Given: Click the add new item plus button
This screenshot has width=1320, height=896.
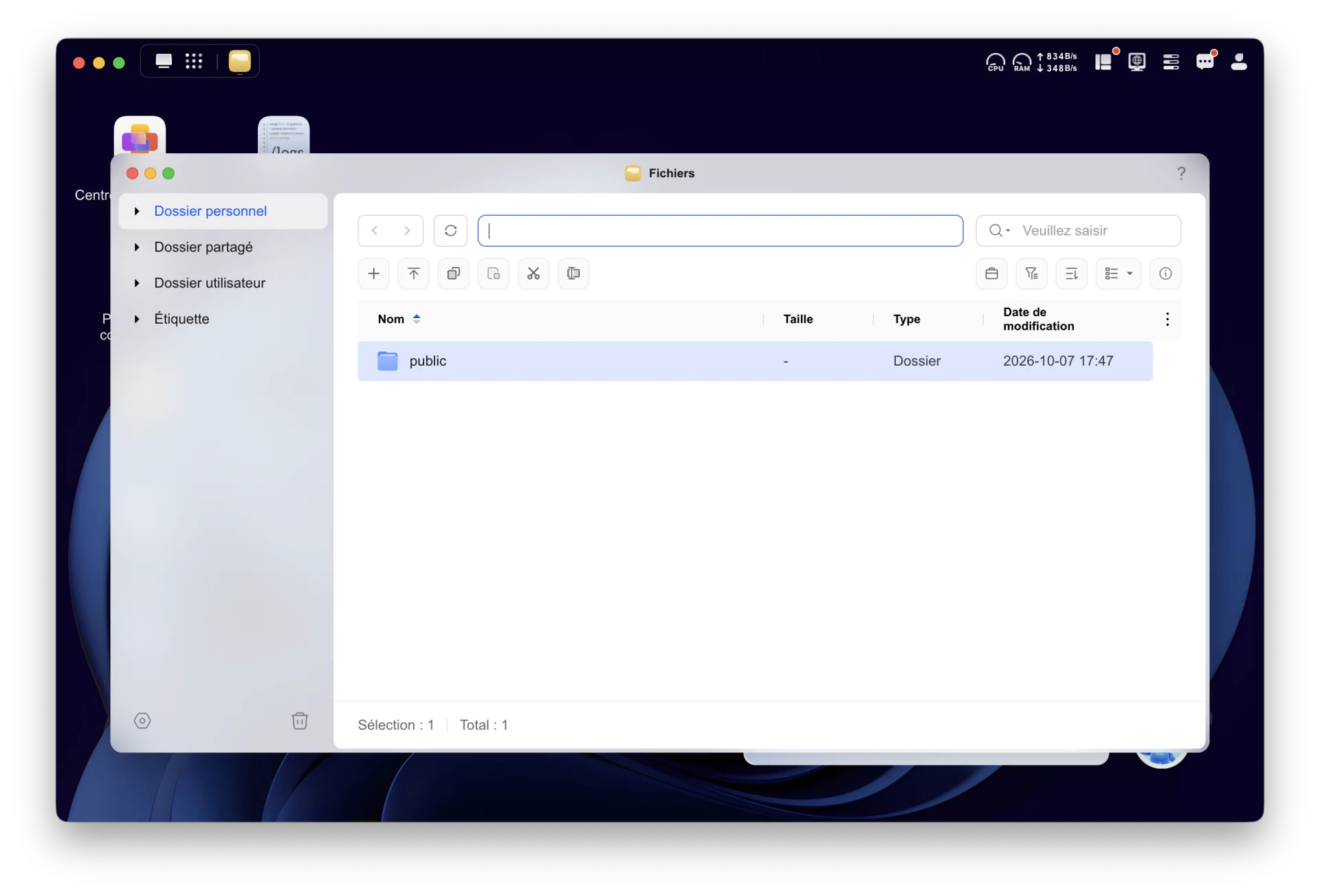Looking at the screenshot, I should click(x=373, y=273).
